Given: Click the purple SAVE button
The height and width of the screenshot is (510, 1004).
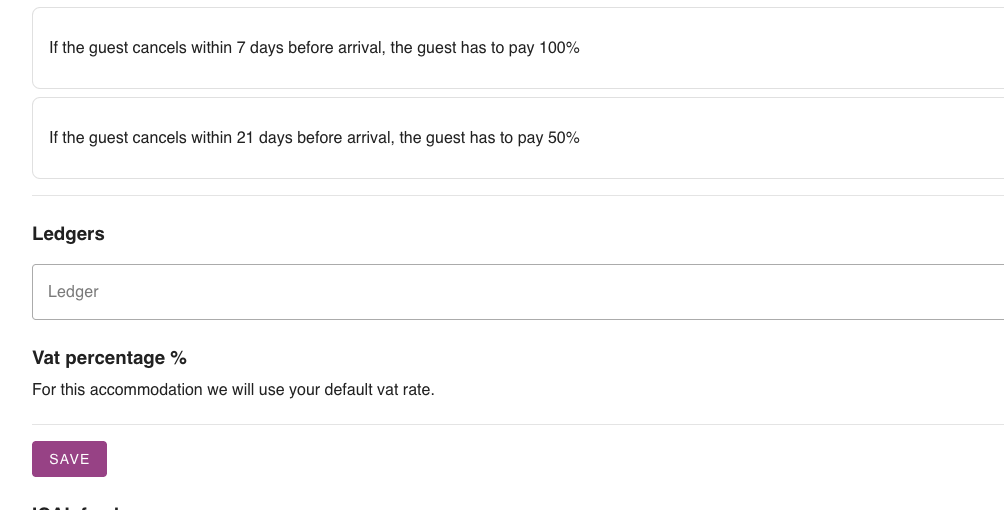Looking at the screenshot, I should (69, 459).
